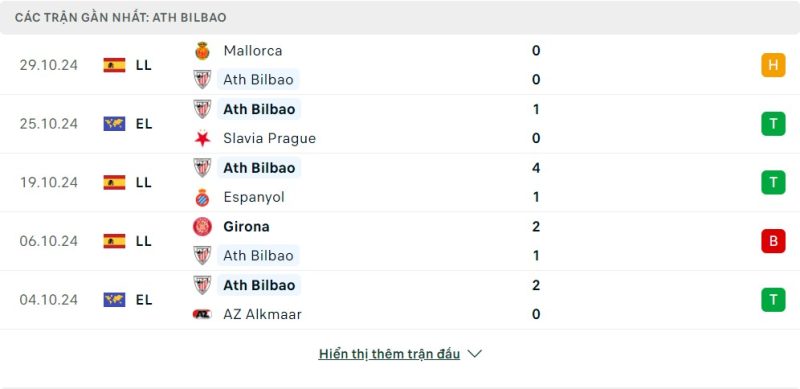Expand the chevron beside Hiển thị thêm trận đấu
Viewport: 800px width, 389px height.
tap(474, 354)
